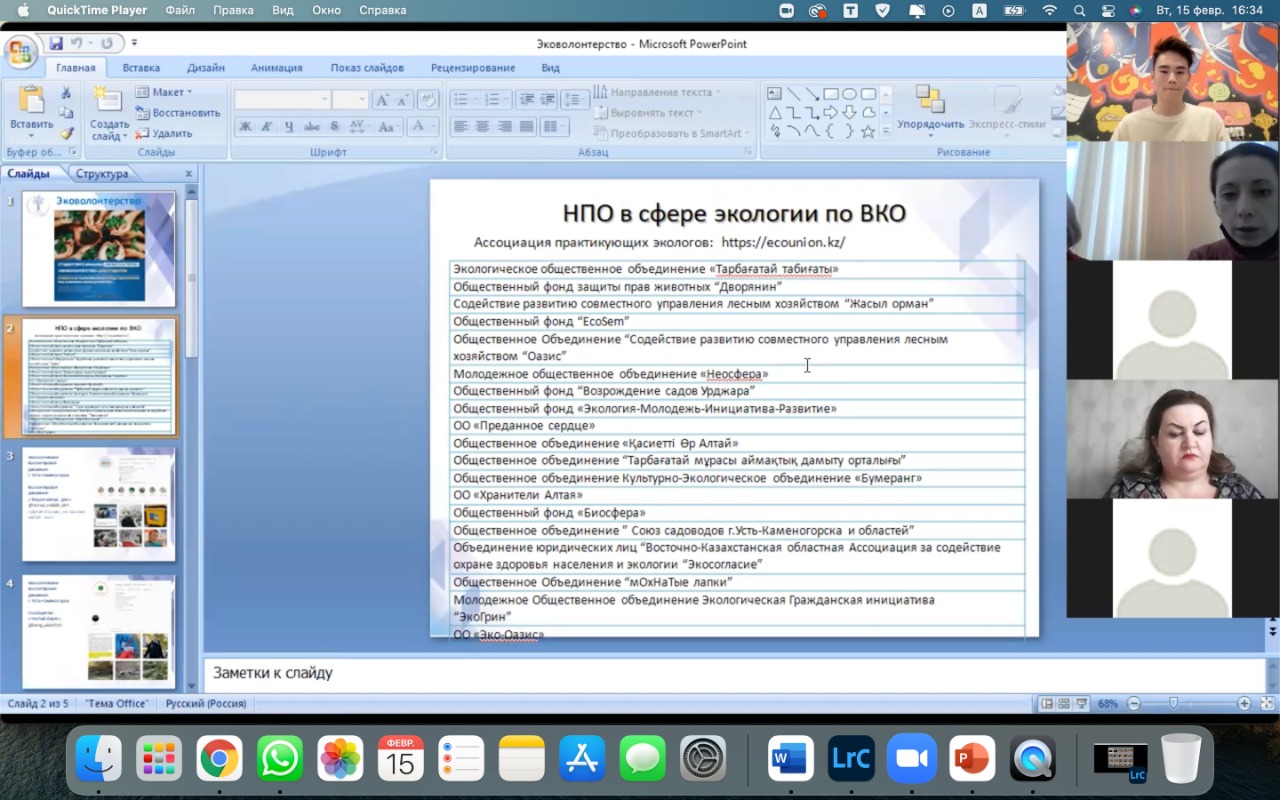This screenshot has width=1280, height=800.
Task: Increase list indent level
Action: click(547, 99)
